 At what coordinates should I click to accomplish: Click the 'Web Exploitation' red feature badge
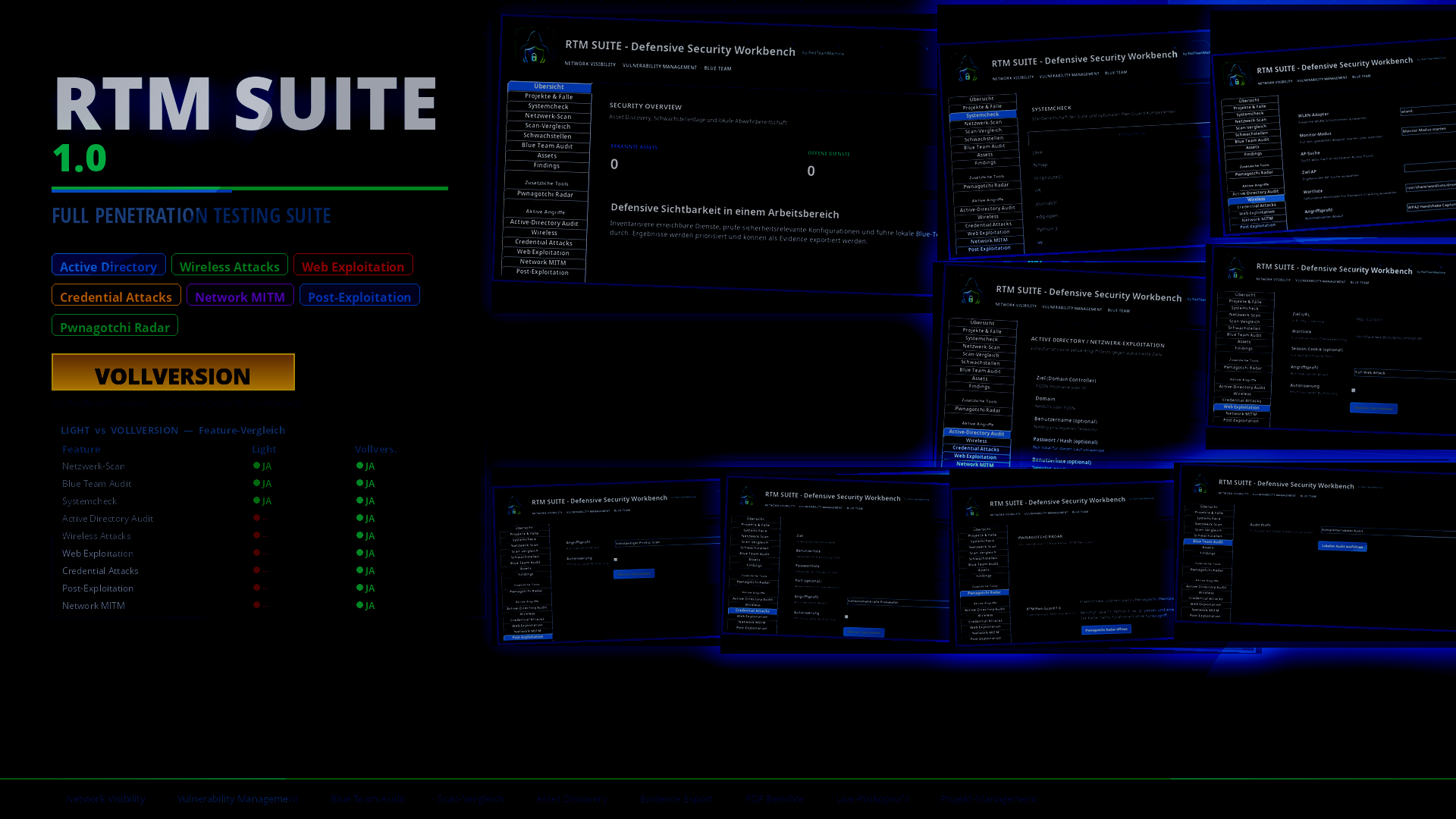353,265
